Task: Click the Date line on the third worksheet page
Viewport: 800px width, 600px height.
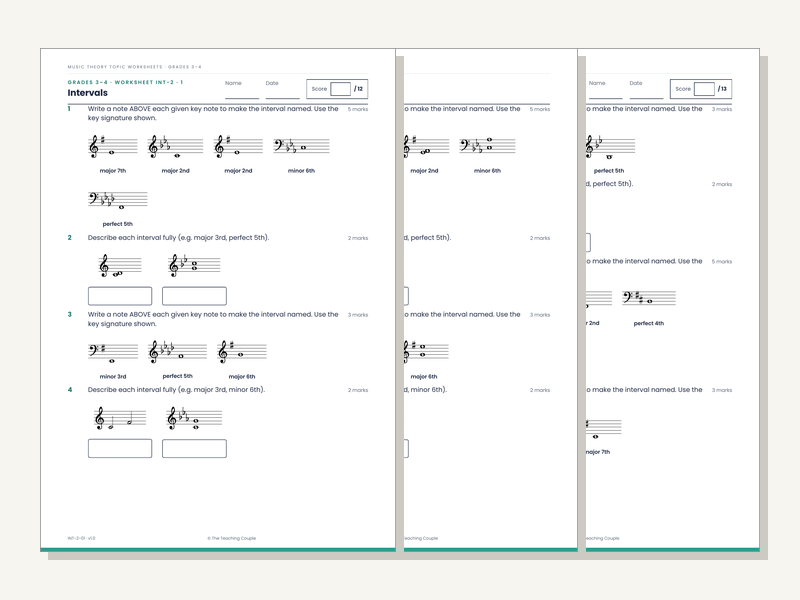Action: pos(646,97)
